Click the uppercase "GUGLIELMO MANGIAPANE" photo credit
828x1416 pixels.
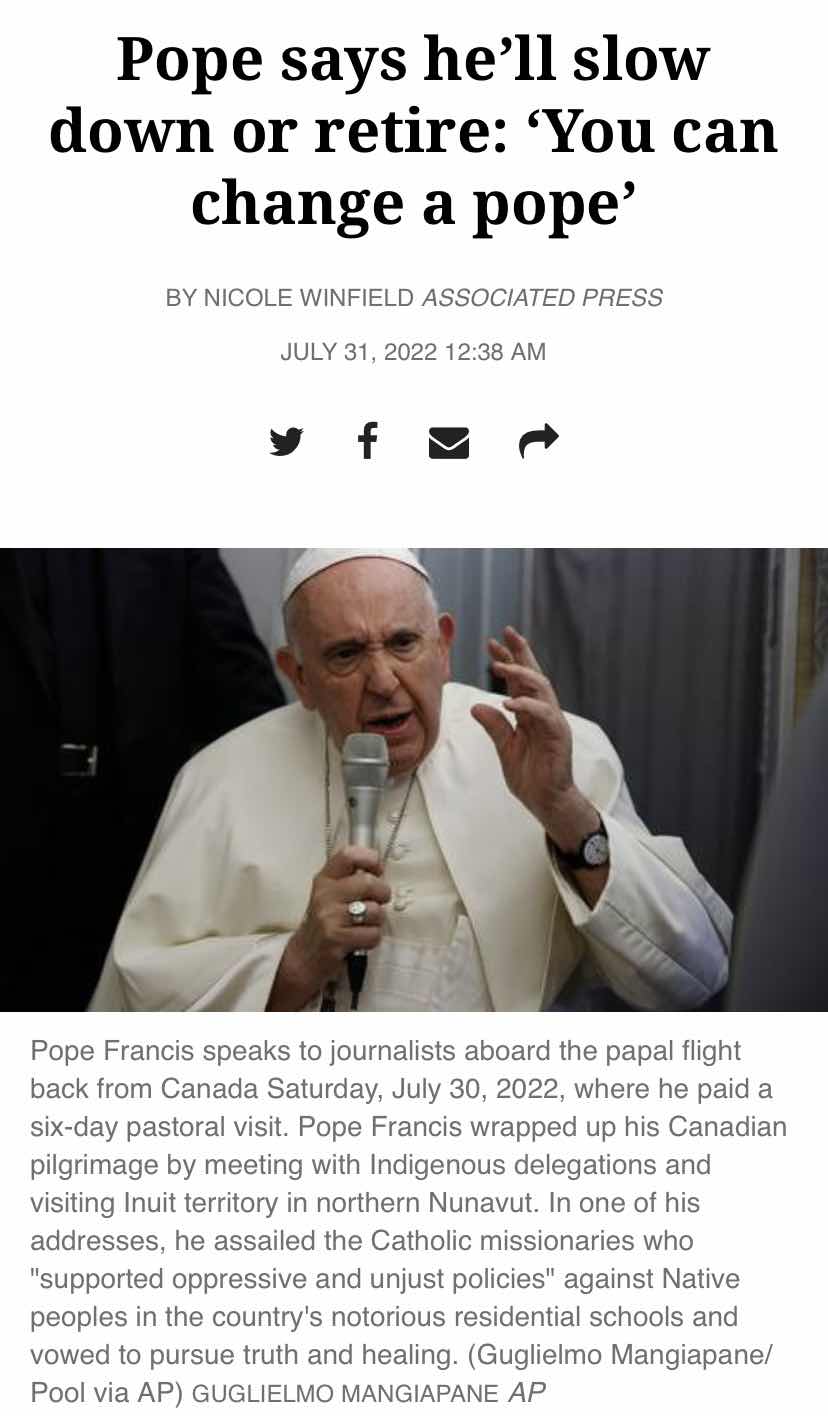(345, 1393)
